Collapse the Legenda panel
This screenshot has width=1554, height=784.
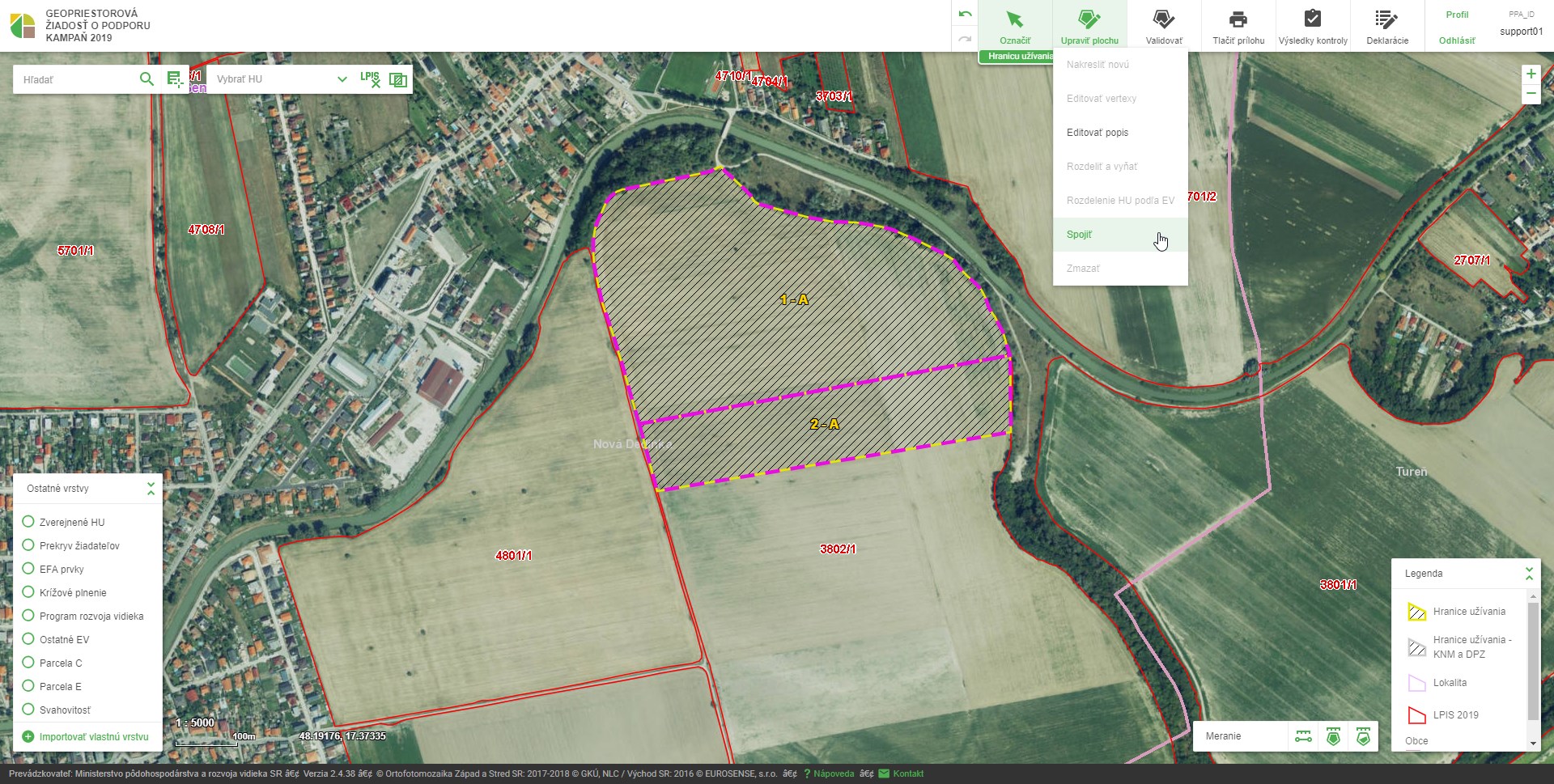[x=1529, y=573]
